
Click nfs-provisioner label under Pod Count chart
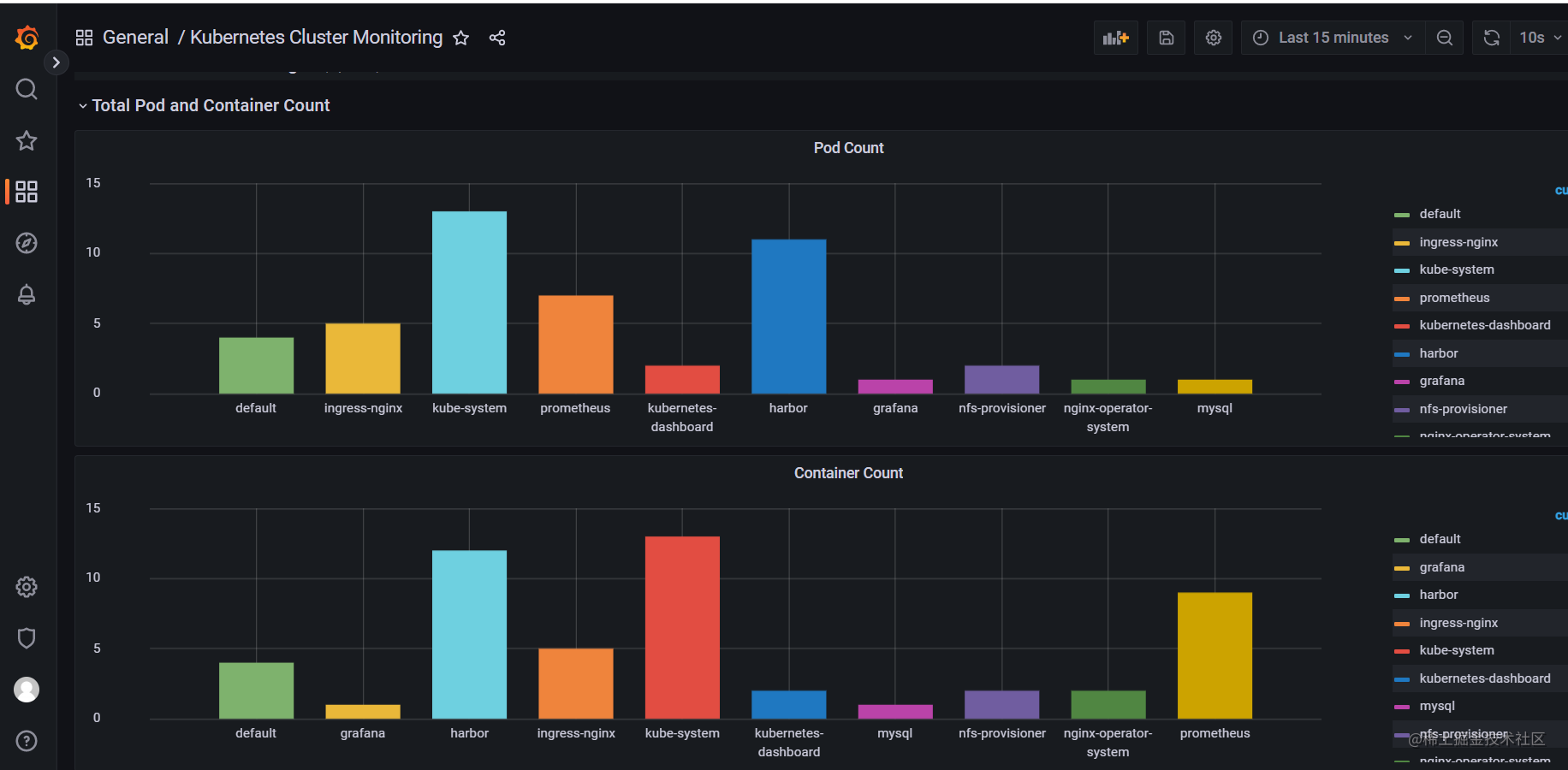point(1002,408)
